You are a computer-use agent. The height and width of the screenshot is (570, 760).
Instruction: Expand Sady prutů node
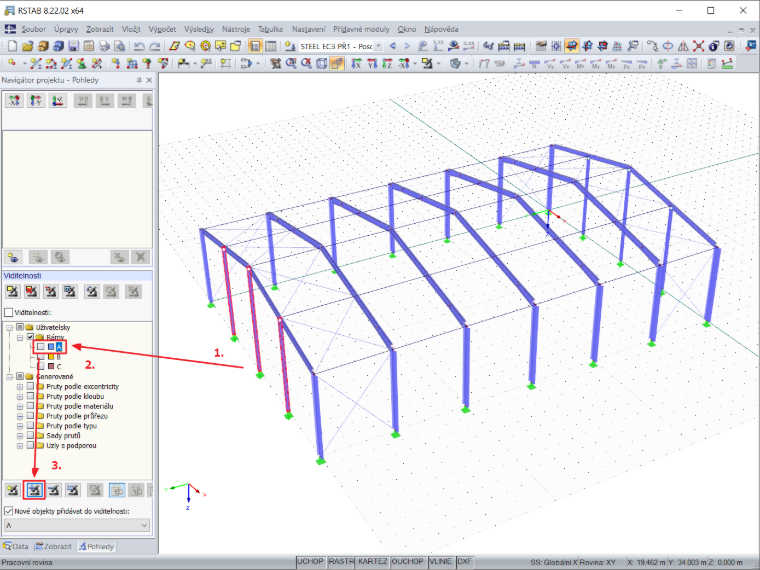click(x=20, y=436)
